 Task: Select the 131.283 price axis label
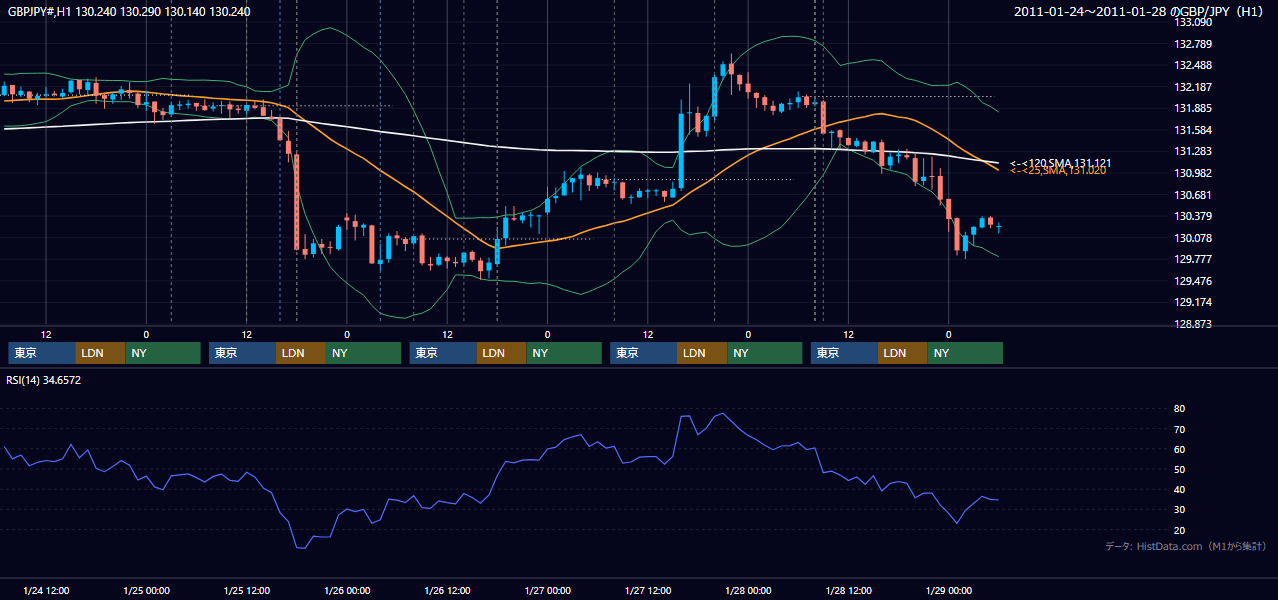pyautogui.click(x=1194, y=151)
